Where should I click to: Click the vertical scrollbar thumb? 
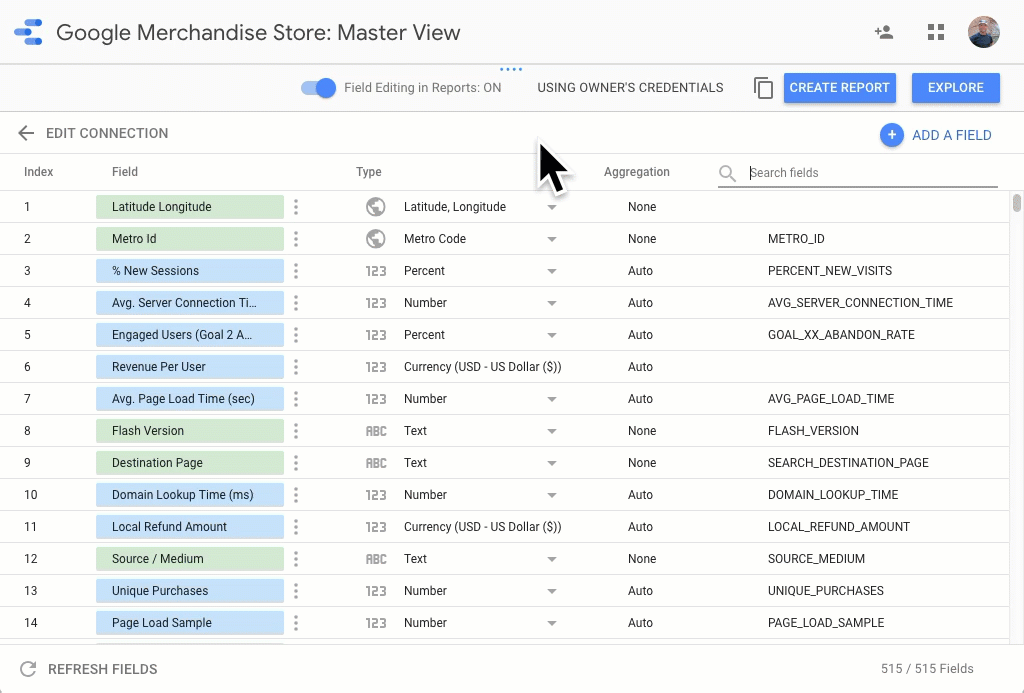coord(1016,203)
